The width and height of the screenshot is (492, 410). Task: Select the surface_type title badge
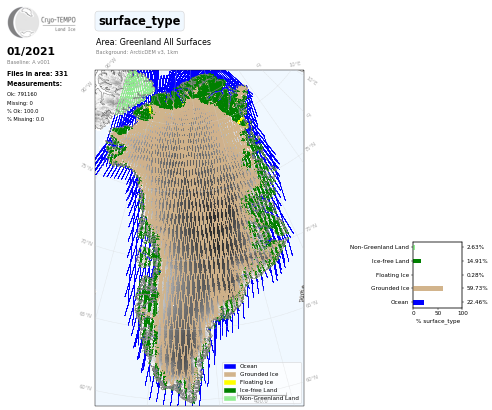click(140, 21)
